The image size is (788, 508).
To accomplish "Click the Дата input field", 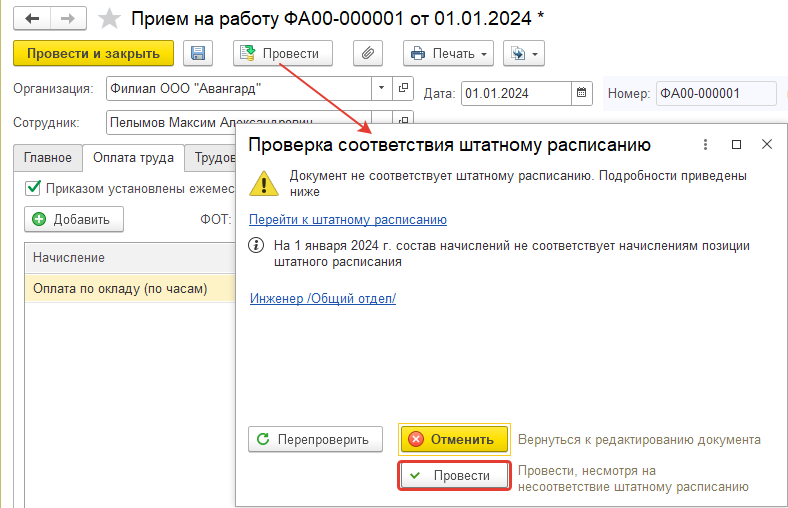I will pyautogui.click(x=516, y=93).
